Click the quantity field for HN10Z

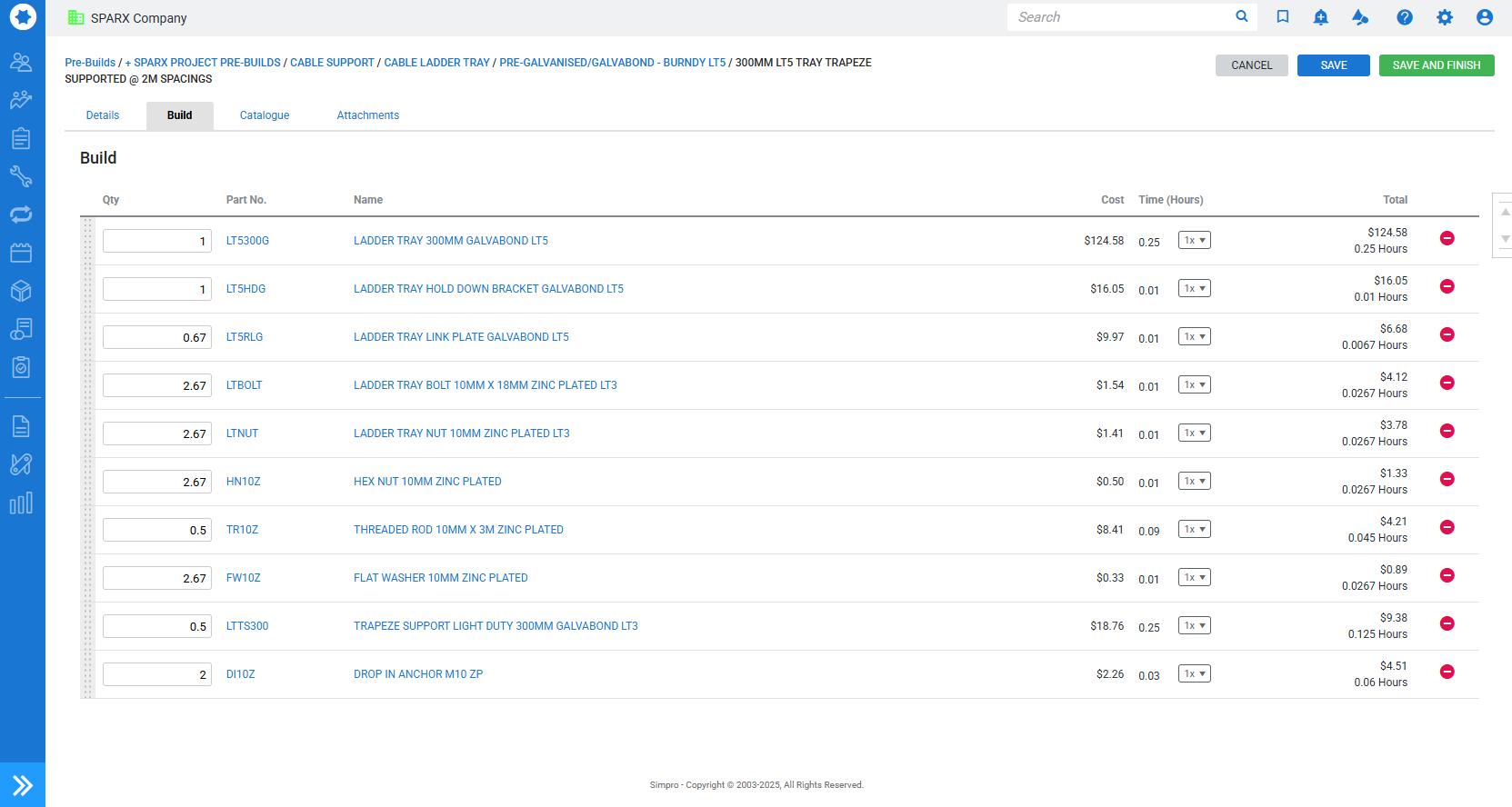[156, 482]
